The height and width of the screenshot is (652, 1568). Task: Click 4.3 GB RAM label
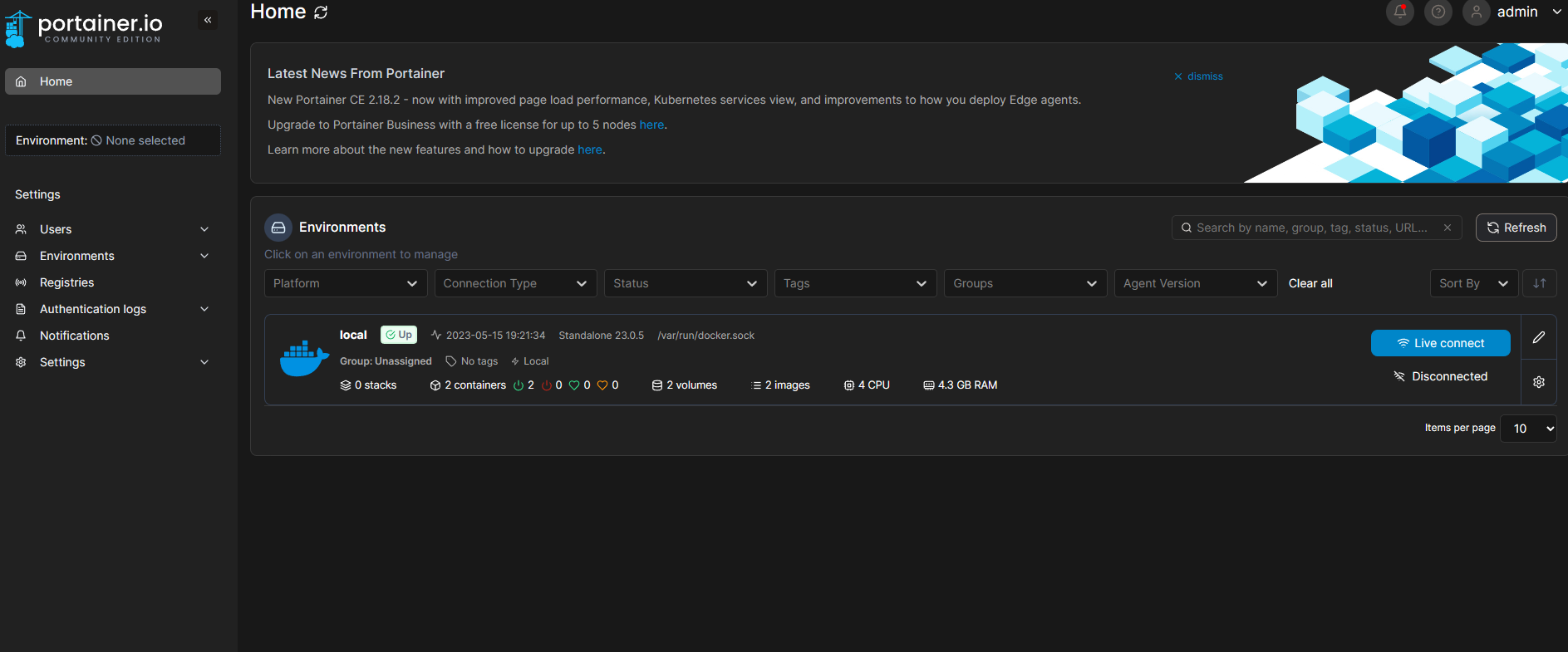point(961,385)
